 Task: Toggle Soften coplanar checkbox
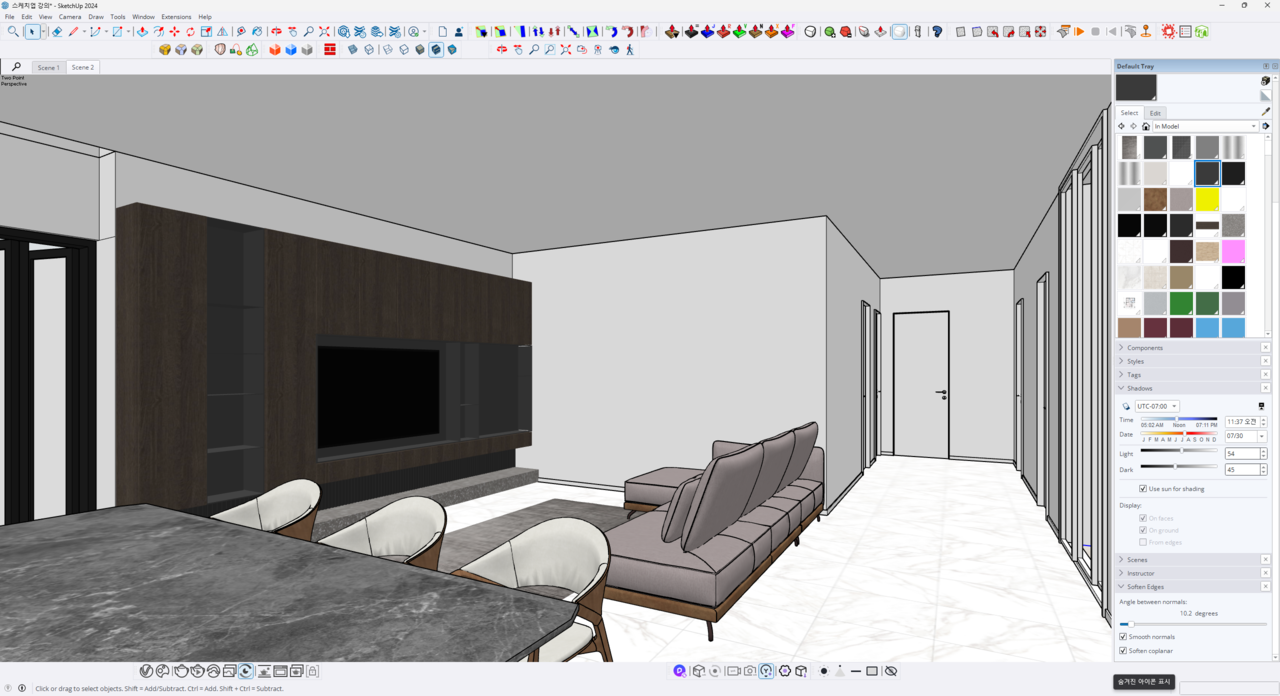(1123, 651)
